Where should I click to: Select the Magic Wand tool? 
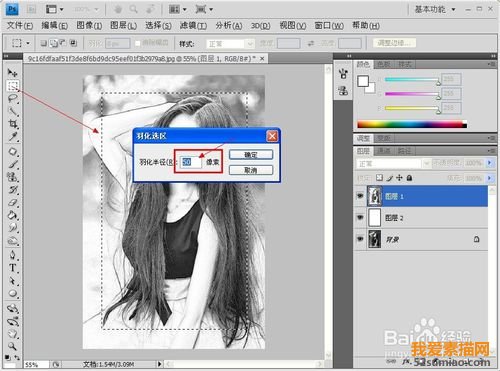tap(13, 111)
